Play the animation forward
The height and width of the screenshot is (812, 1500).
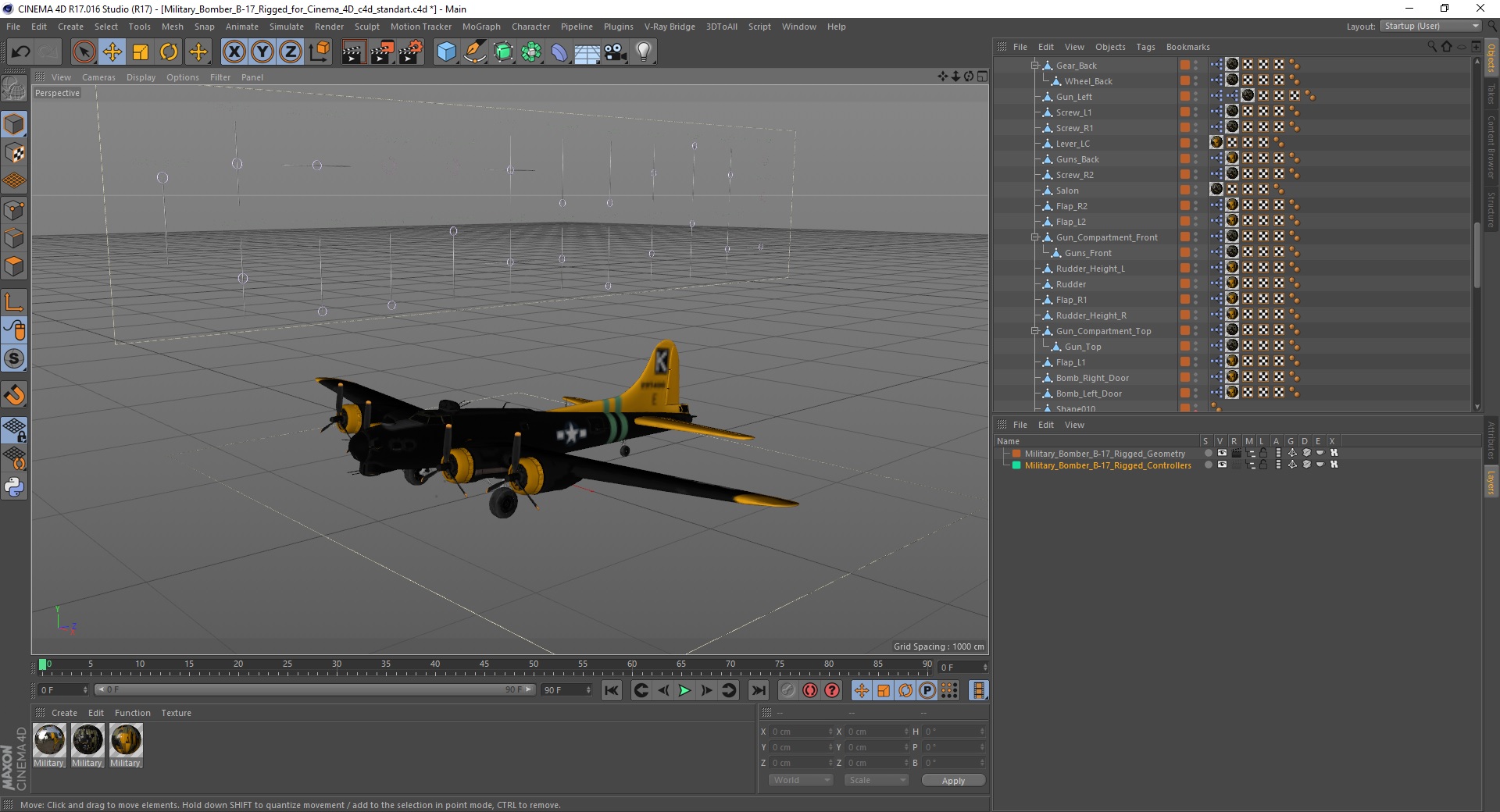click(684, 690)
